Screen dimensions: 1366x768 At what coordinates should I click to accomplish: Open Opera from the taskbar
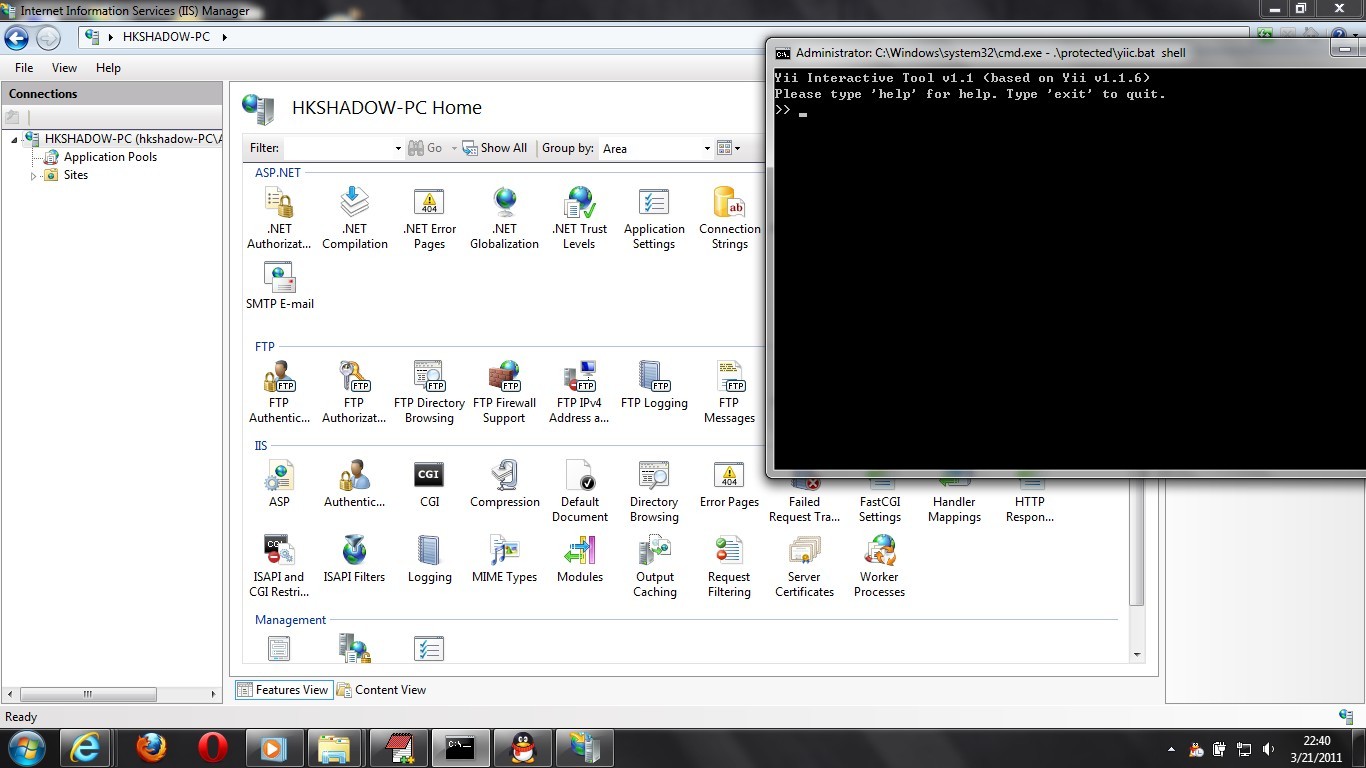click(213, 747)
